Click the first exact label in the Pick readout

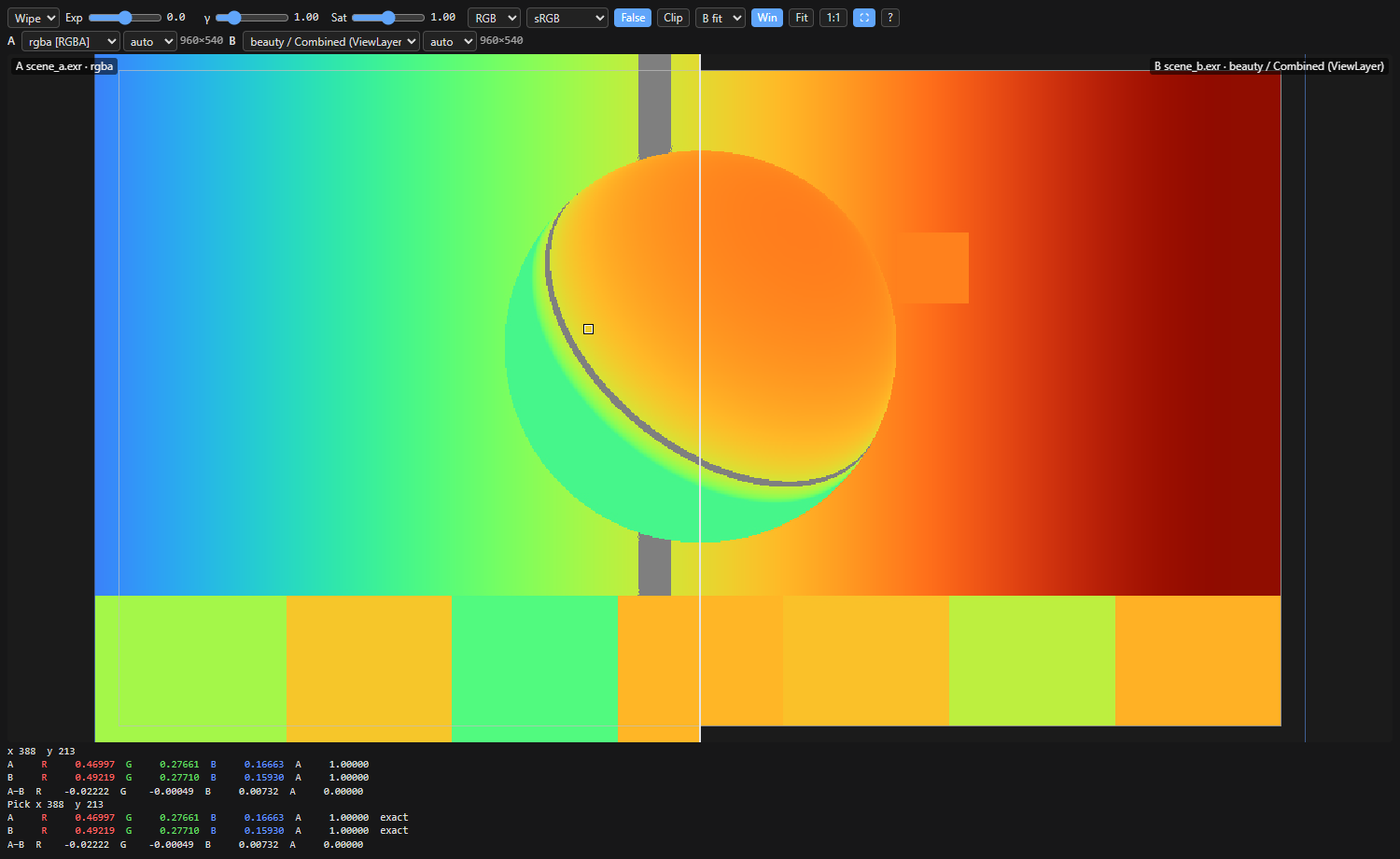point(394,817)
